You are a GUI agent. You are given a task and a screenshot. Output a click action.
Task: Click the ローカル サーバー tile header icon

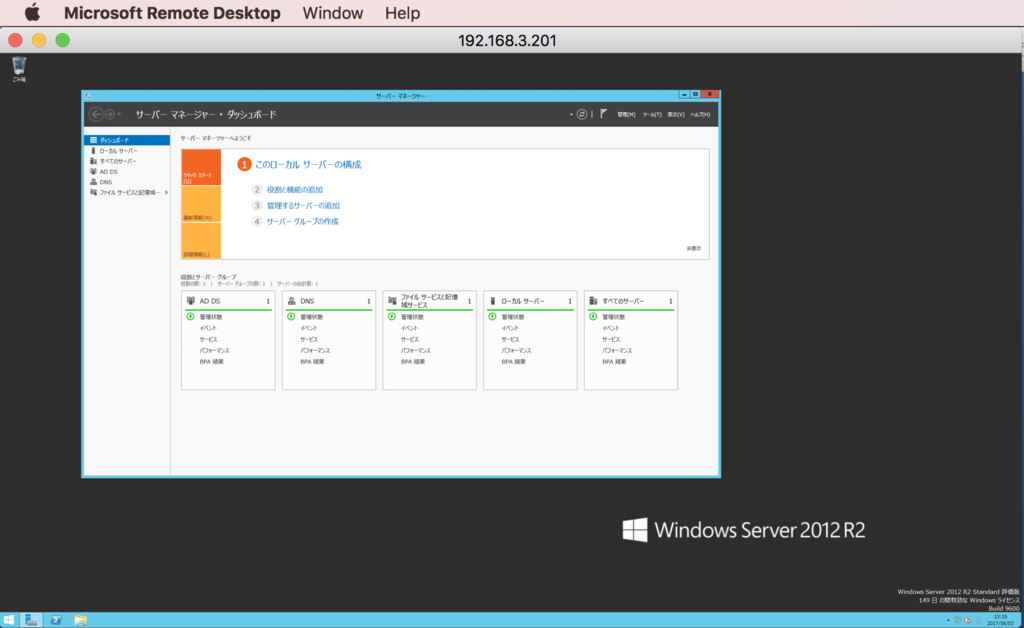point(492,301)
